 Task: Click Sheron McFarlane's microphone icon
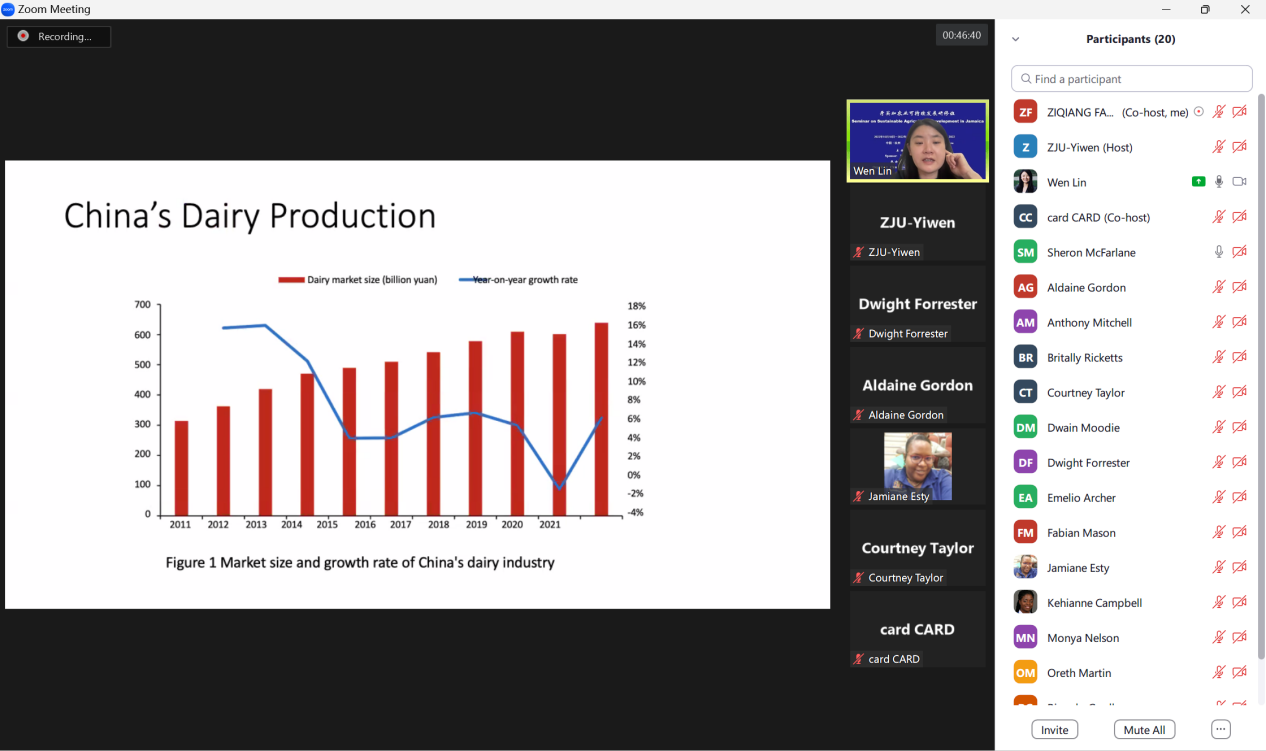click(x=1219, y=252)
